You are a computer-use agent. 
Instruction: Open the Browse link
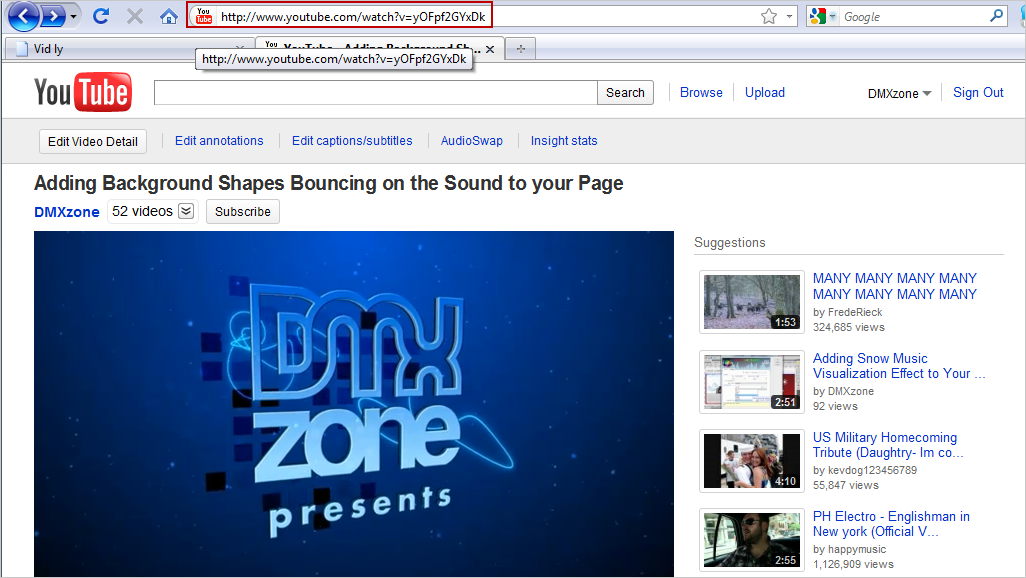point(701,92)
